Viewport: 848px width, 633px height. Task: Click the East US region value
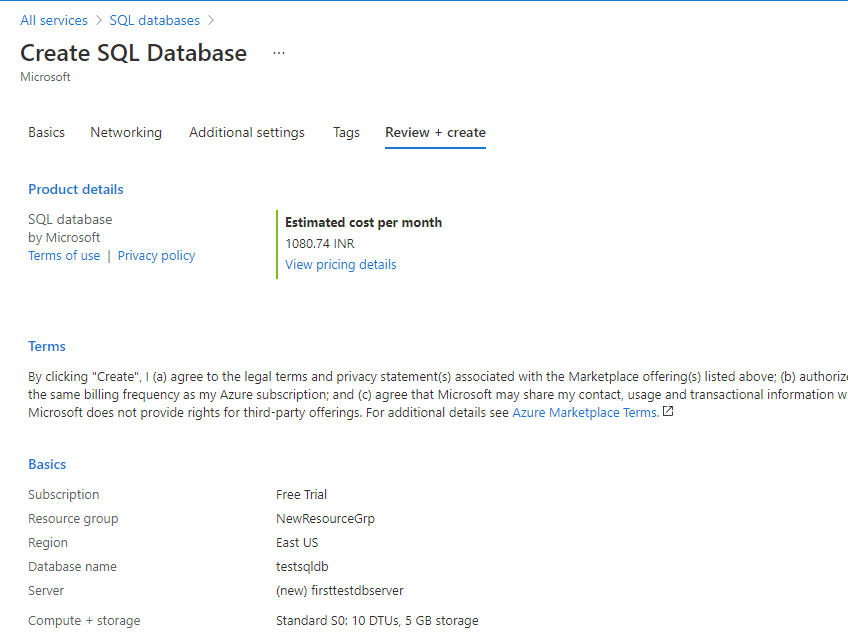297,543
